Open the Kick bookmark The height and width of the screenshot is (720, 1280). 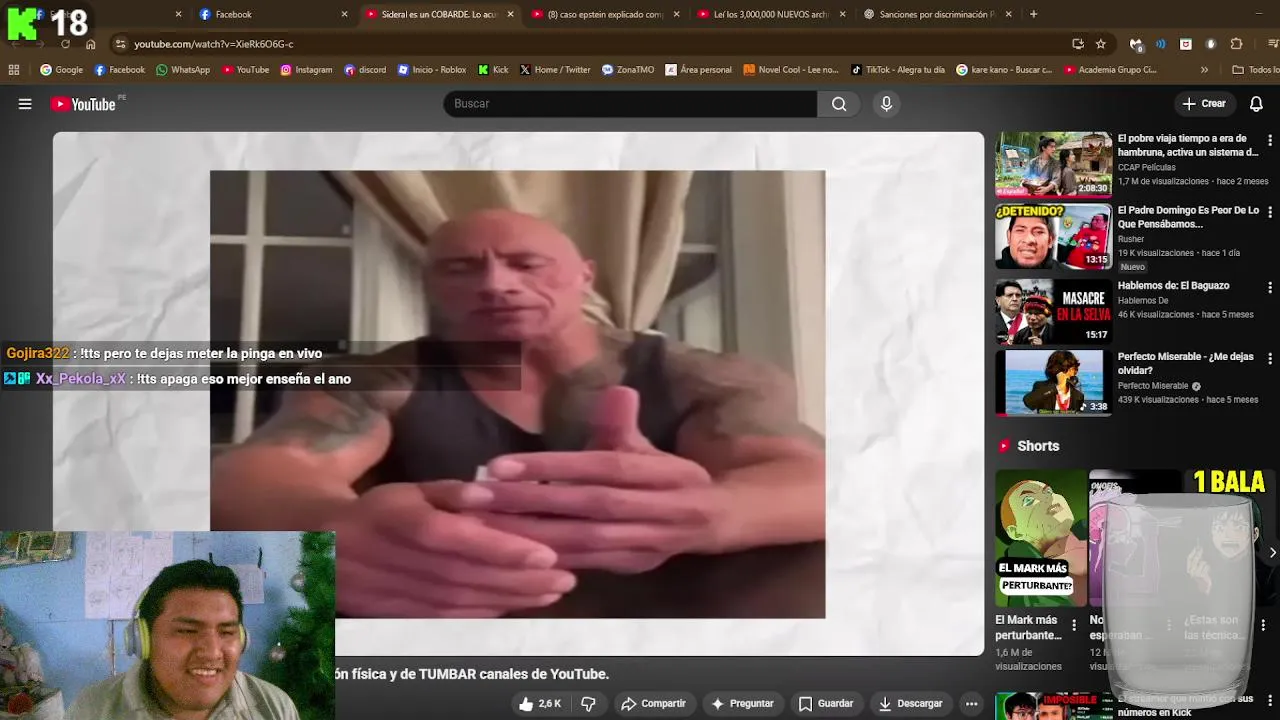tap(494, 70)
